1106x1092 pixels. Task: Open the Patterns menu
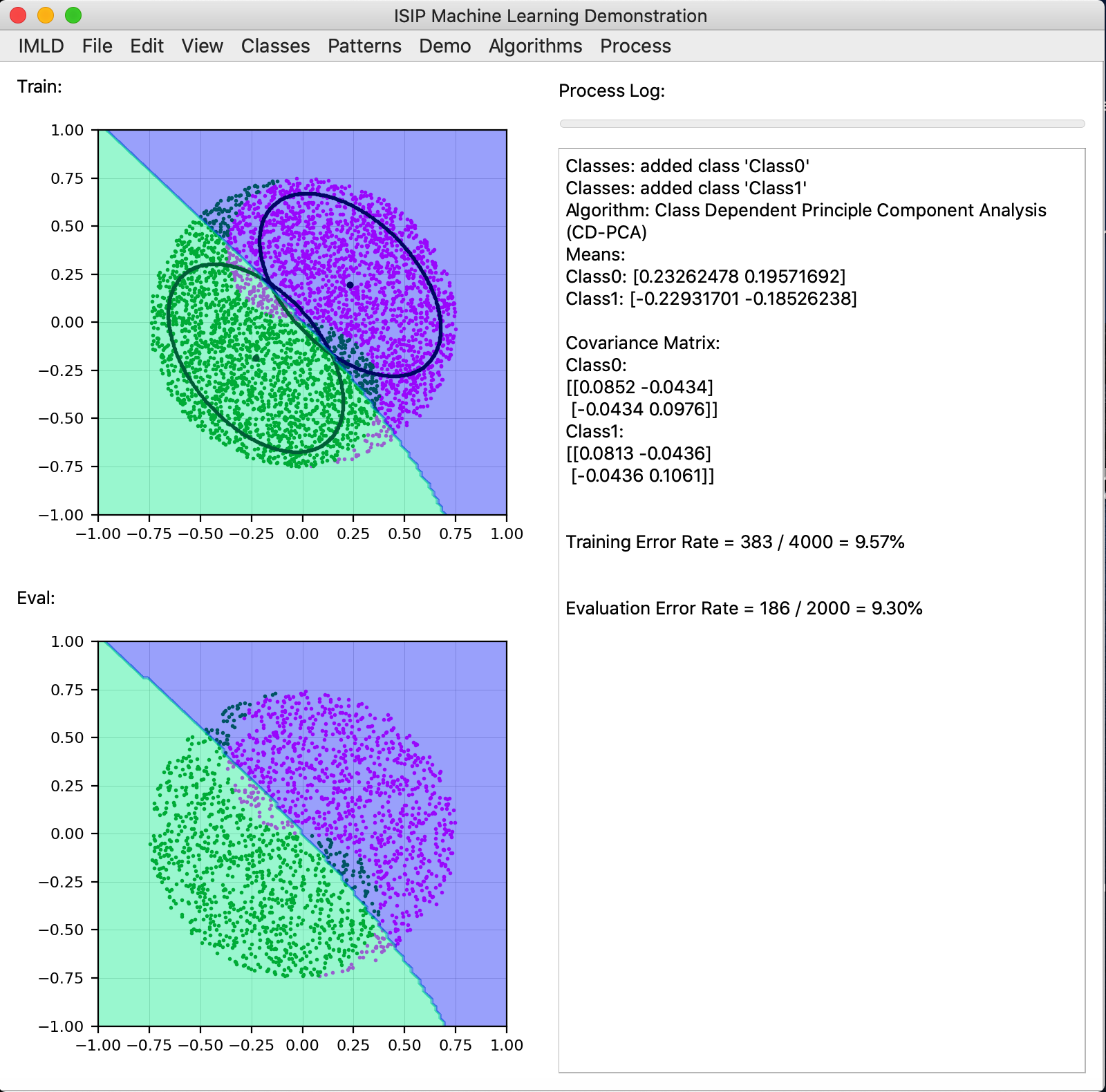(364, 46)
